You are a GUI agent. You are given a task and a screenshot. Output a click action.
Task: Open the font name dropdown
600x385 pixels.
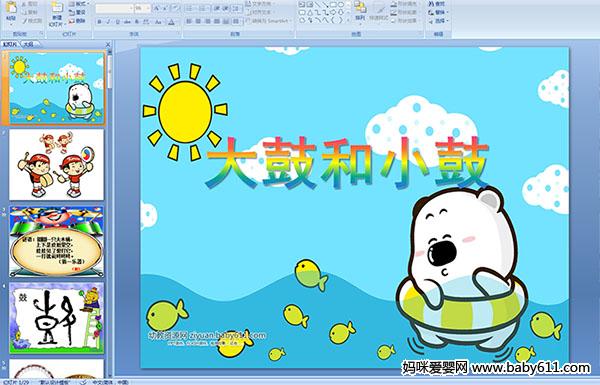coord(114,8)
